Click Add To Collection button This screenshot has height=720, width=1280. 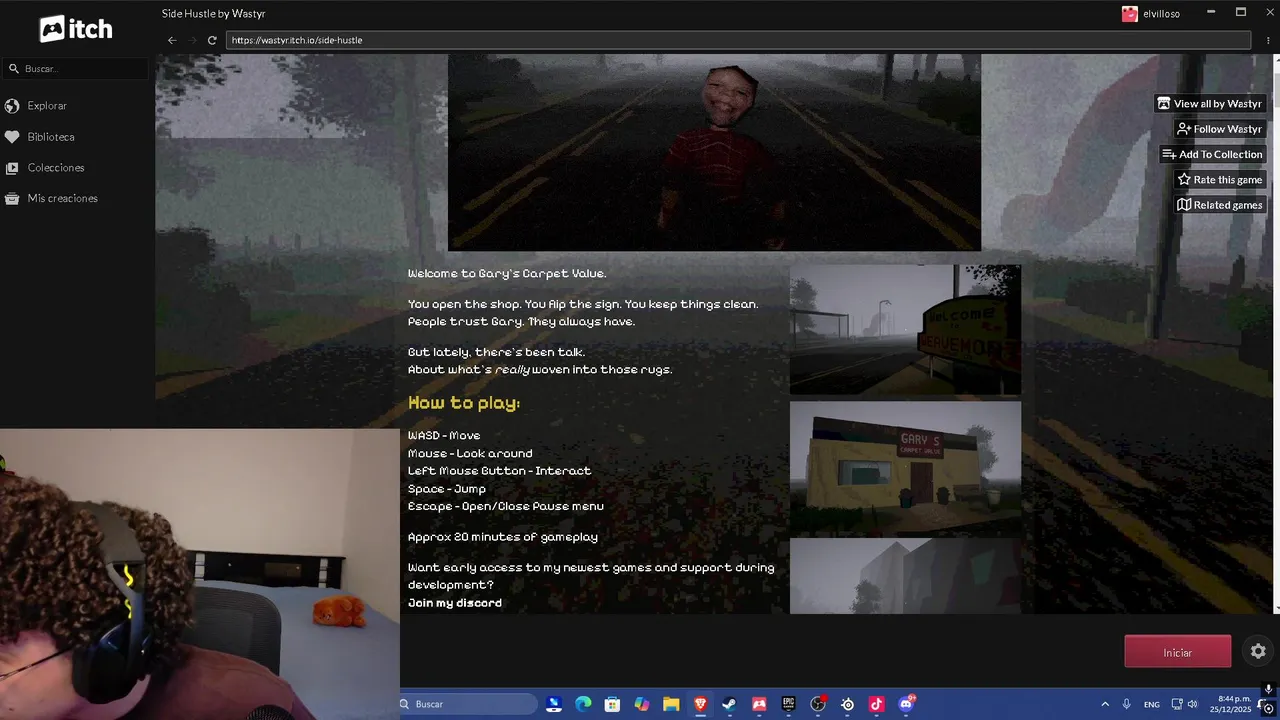click(1212, 154)
